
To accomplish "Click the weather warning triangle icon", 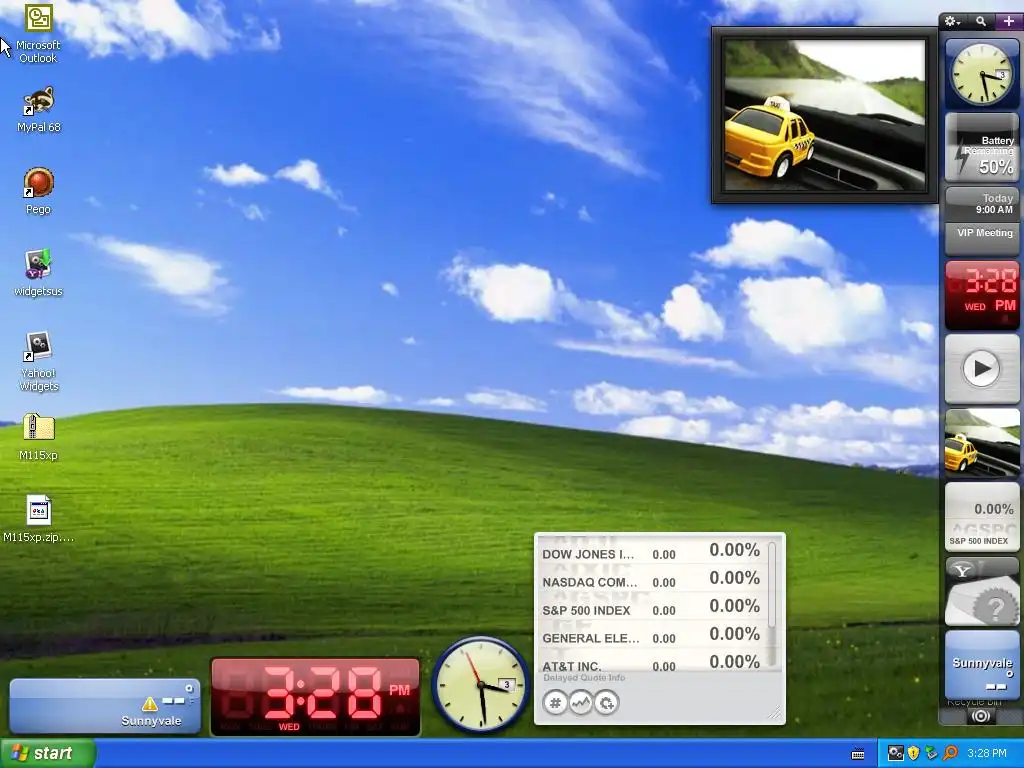I will [x=150, y=704].
